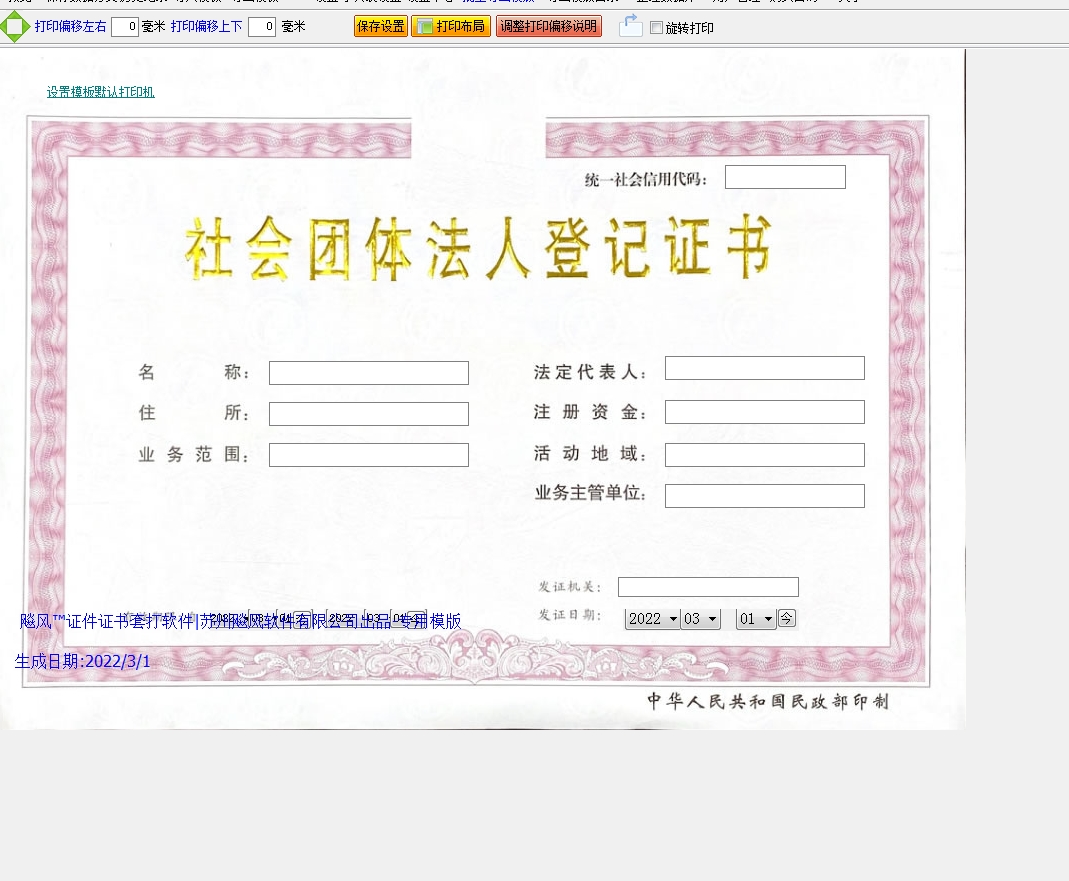
Task: Click the rotate arrow icon beside 旋转打印
Action: tap(630, 27)
